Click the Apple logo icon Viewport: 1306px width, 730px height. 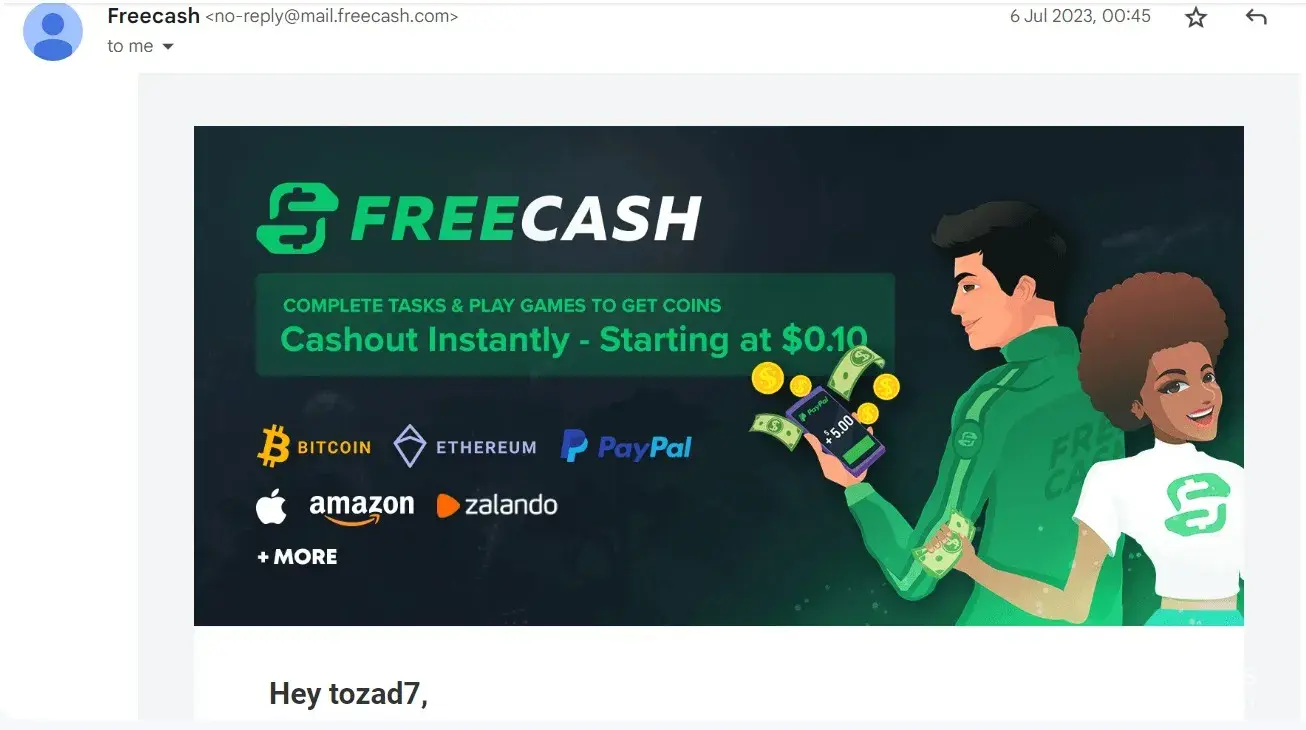(271, 507)
